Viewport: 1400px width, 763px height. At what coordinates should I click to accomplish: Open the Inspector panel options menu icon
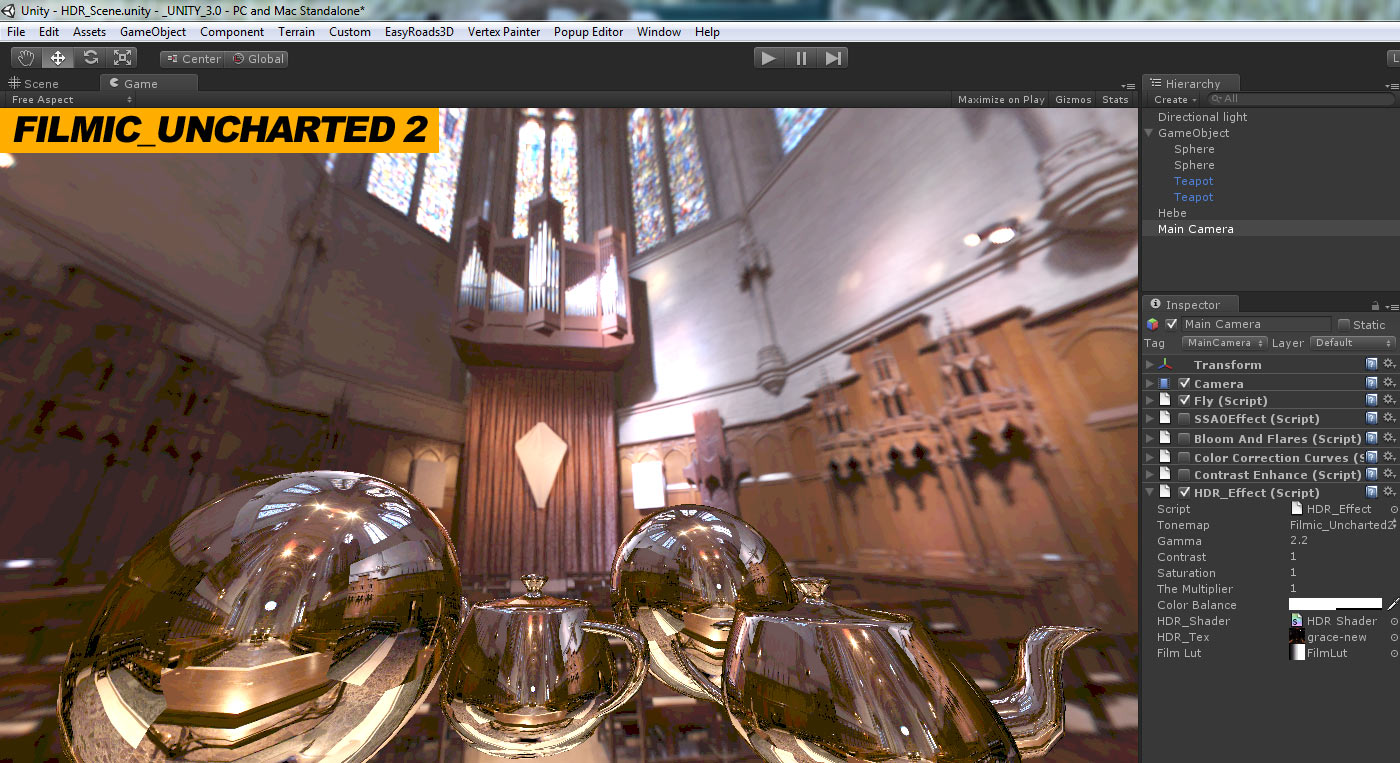(1392, 305)
